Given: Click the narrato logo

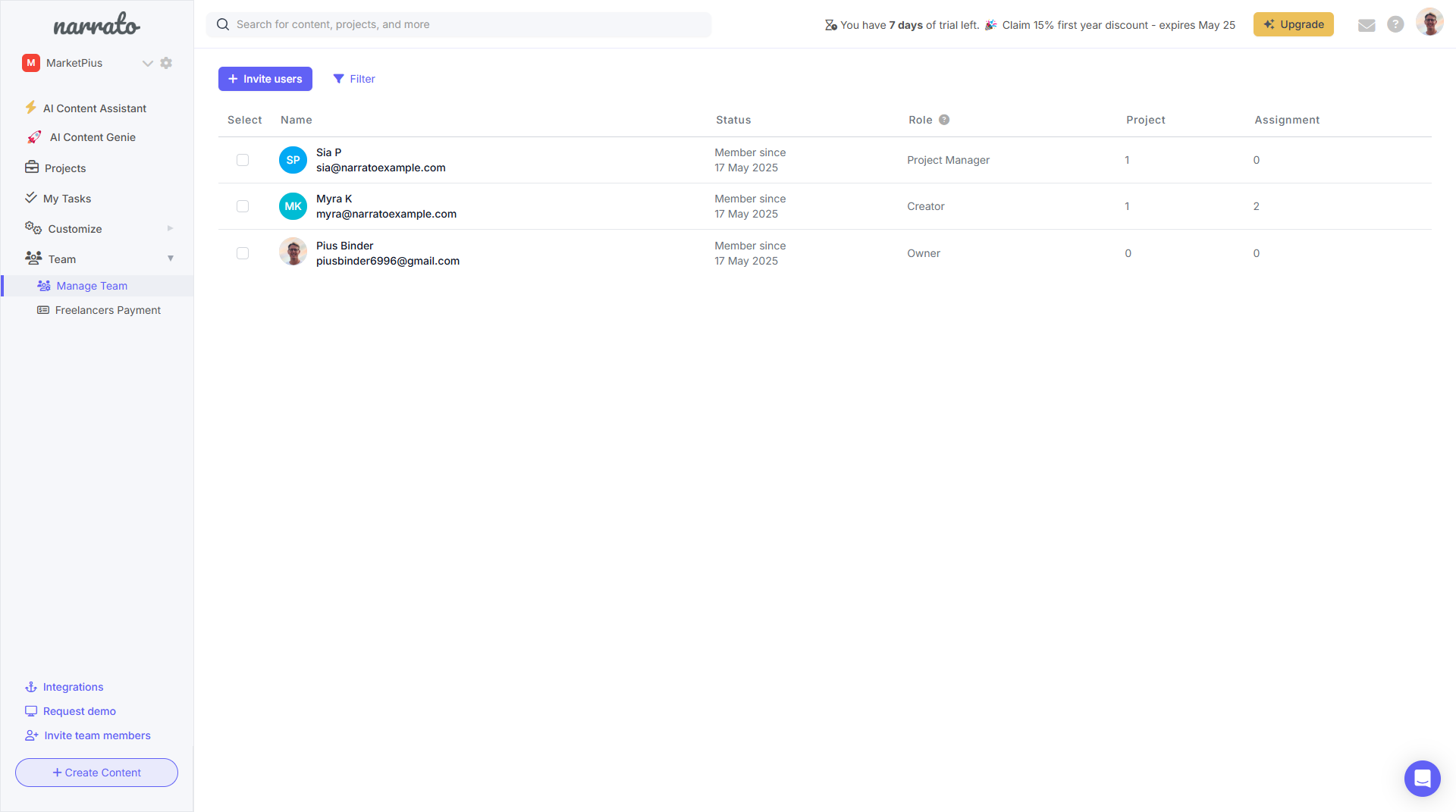Looking at the screenshot, I should point(96,25).
